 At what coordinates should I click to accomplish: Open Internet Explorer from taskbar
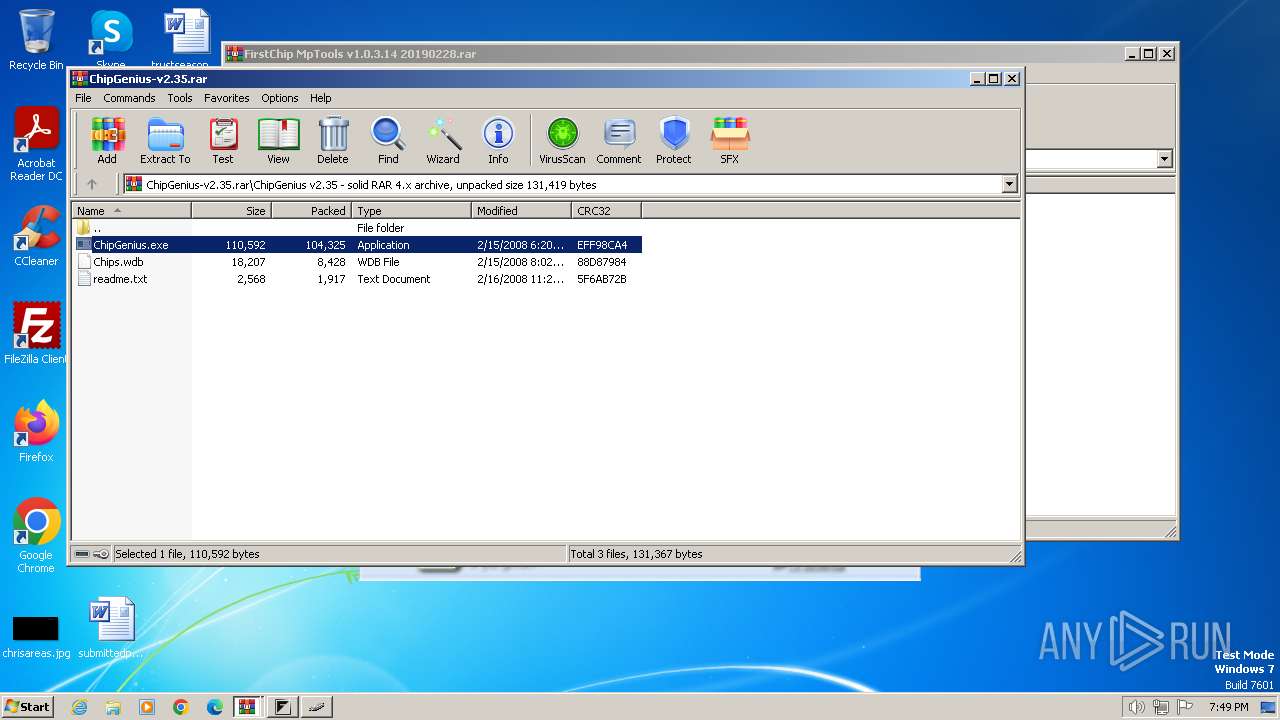click(79, 707)
